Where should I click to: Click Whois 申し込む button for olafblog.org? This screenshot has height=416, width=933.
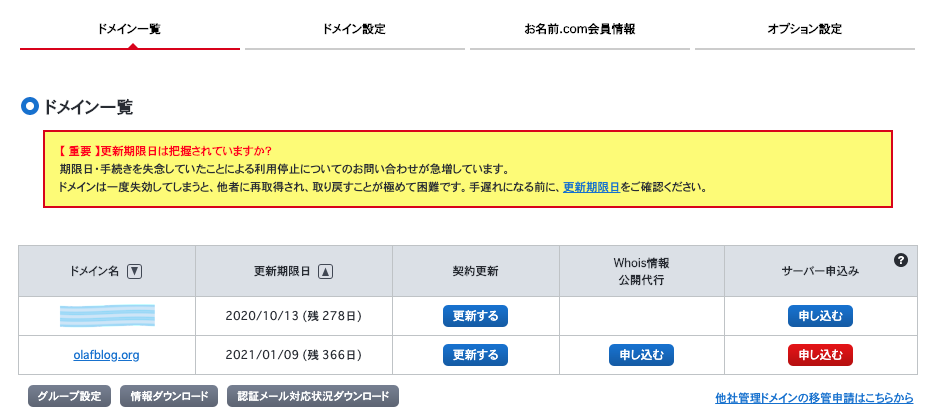(641, 355)
